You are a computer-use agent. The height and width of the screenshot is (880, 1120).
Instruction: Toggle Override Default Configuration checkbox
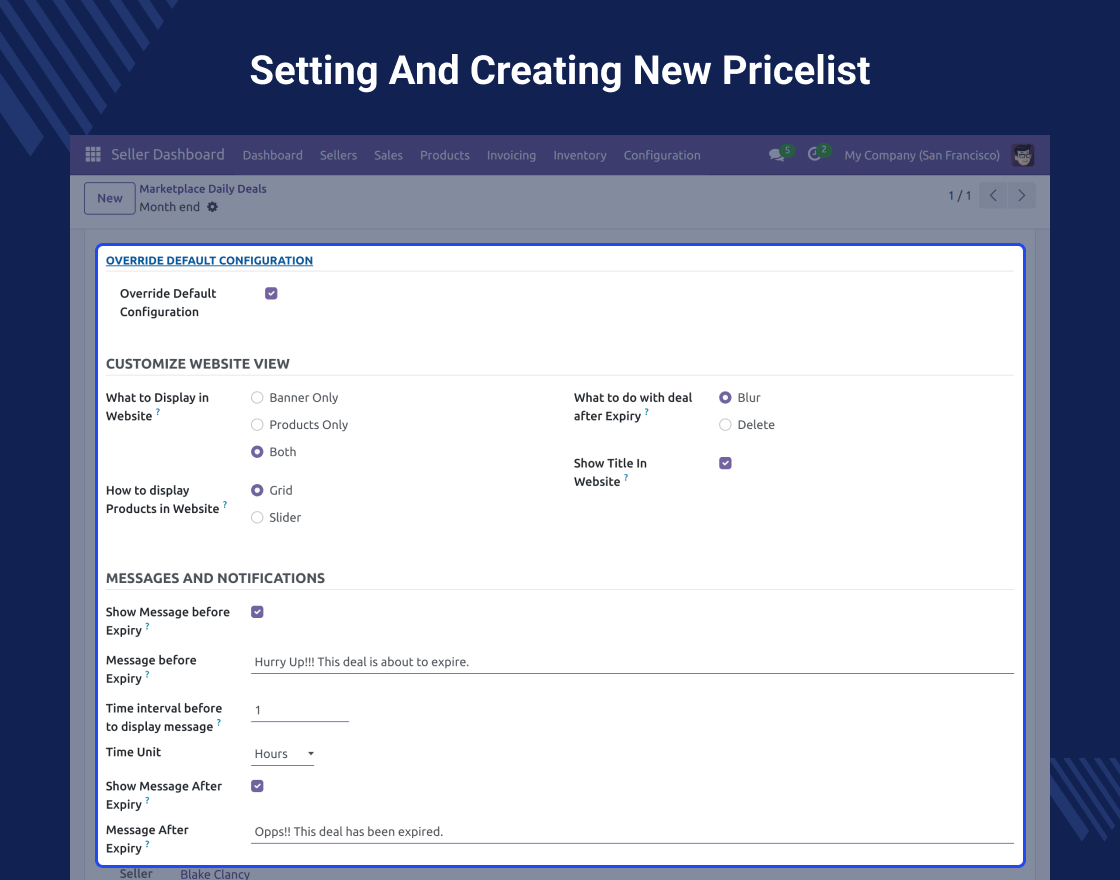[271, 294]
